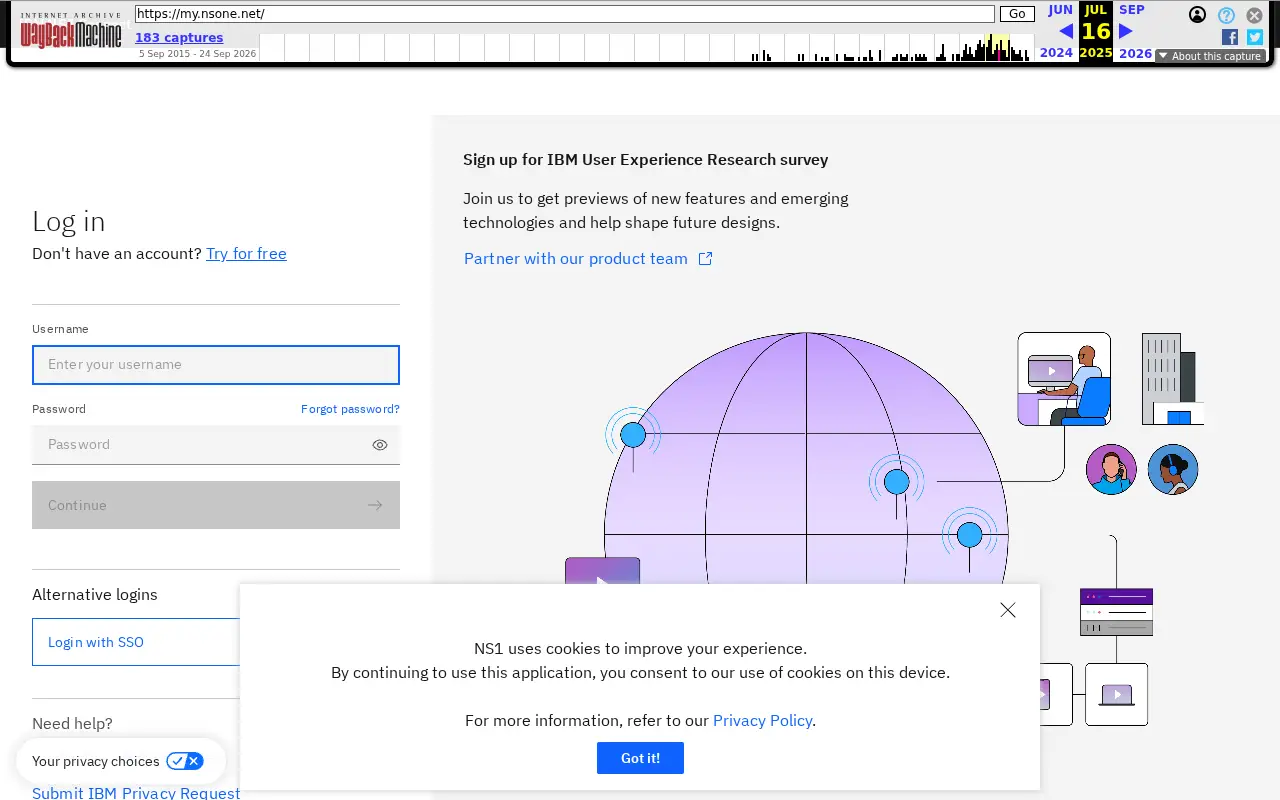Share capture on Facebook icon

(1230, 37)
